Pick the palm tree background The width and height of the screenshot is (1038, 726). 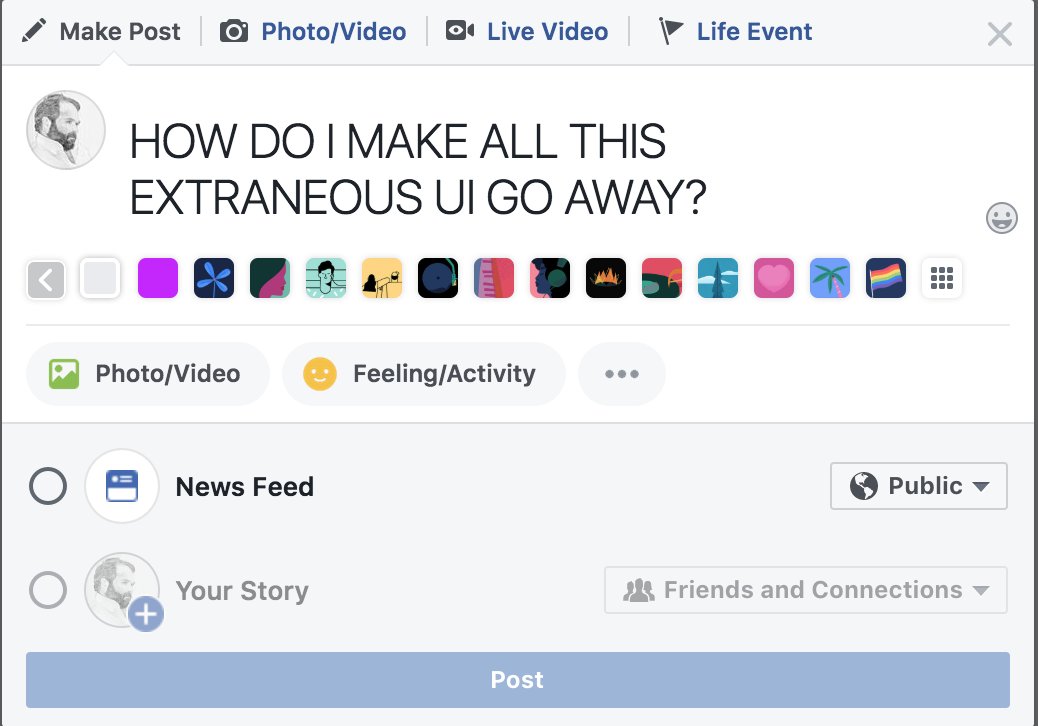(829, 278)
